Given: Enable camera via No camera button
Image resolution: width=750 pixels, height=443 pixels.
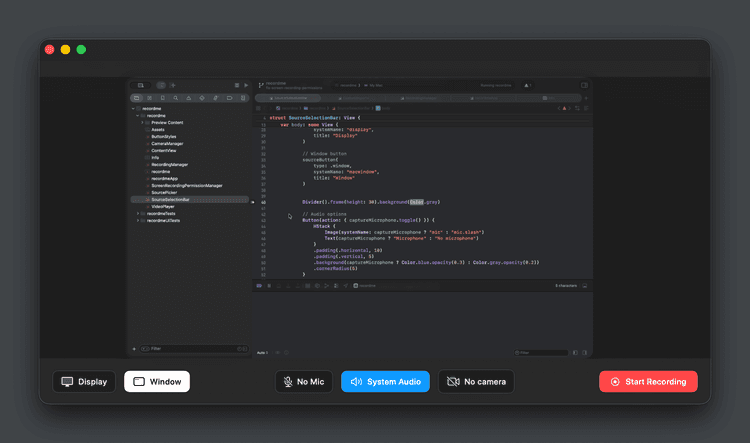Looking at the screenshot, I should [475, 381].
